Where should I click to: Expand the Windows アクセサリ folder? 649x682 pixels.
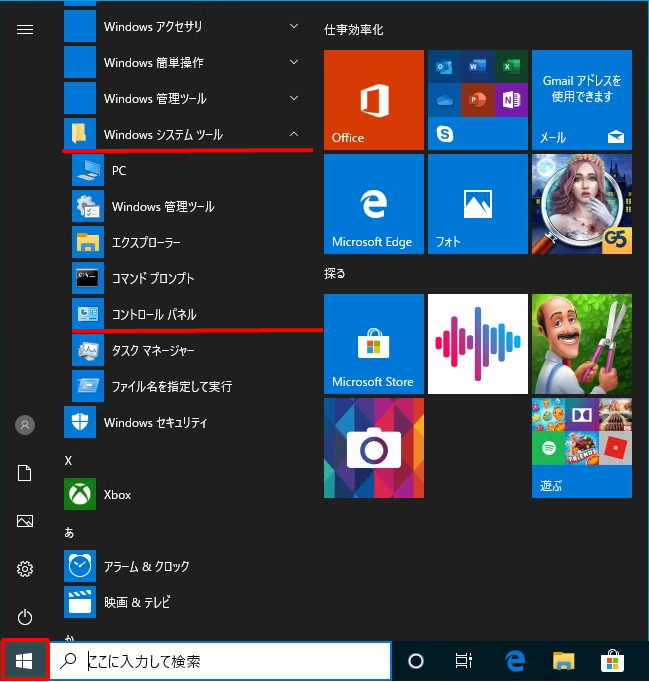point(188,27)
